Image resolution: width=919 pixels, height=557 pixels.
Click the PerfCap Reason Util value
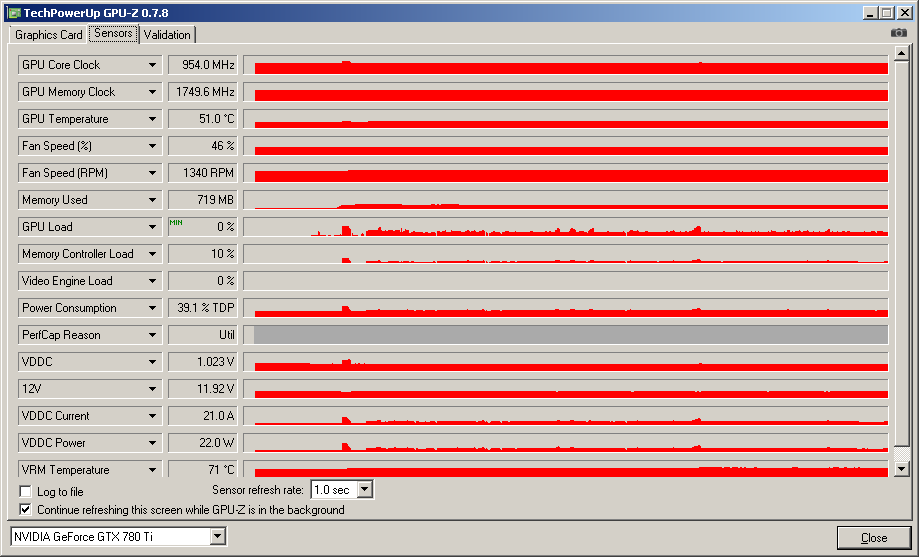pos(202,335)
